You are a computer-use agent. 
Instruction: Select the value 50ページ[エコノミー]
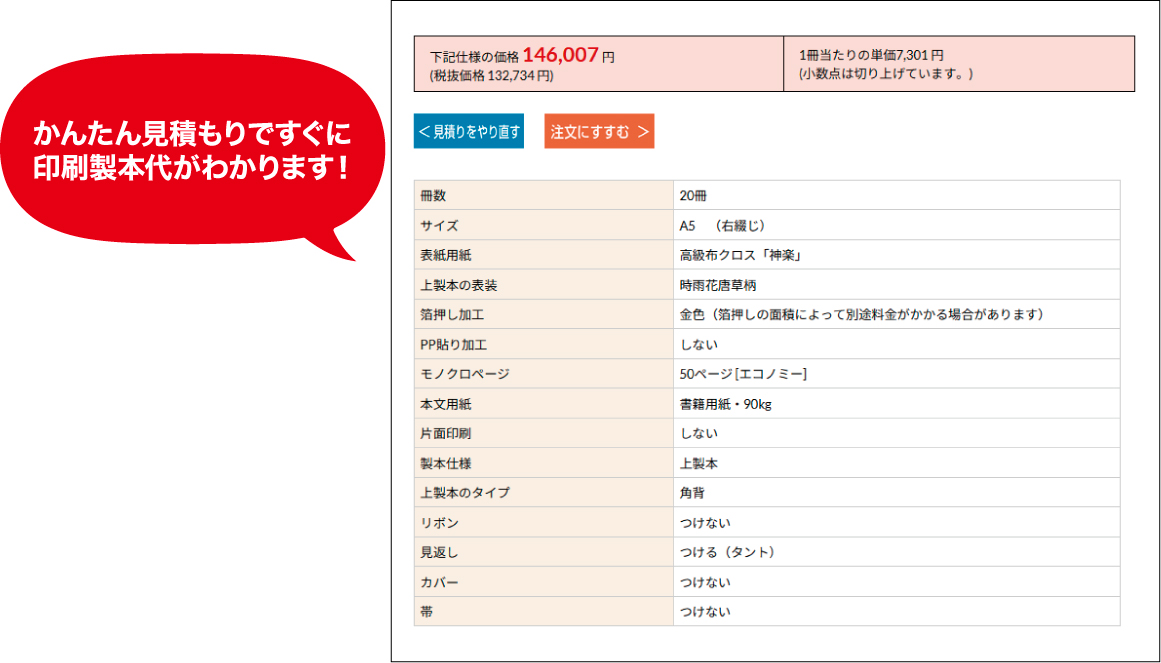(743, 374)
